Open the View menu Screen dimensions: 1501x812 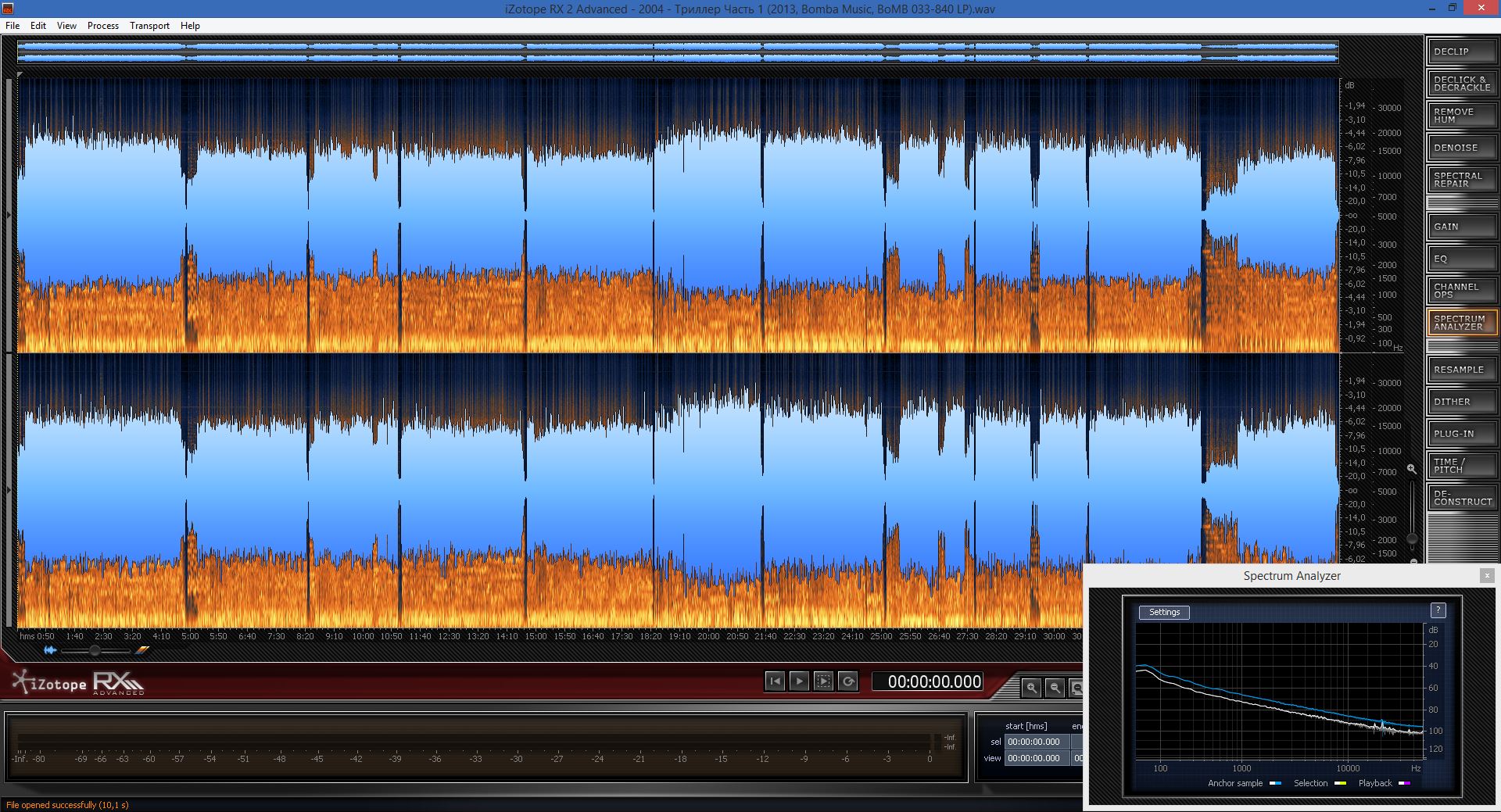coord(66,26)
